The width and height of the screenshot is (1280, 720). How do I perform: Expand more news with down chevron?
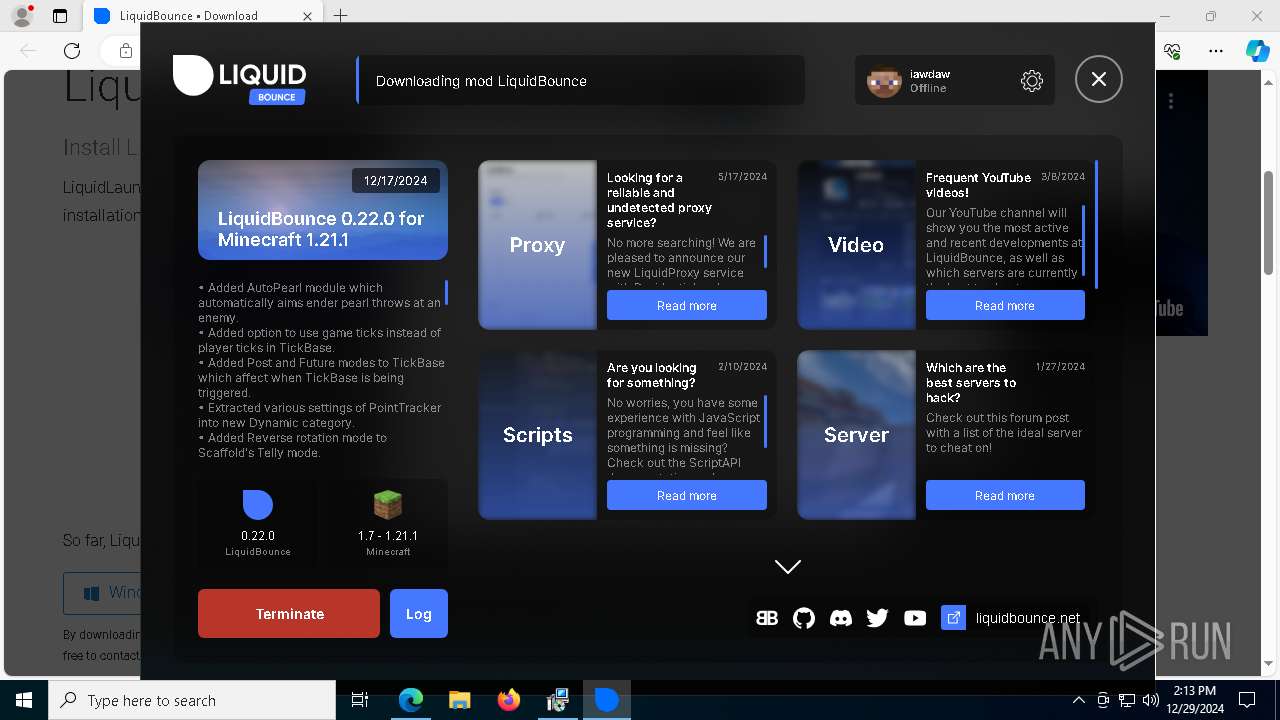click(788, 567)
